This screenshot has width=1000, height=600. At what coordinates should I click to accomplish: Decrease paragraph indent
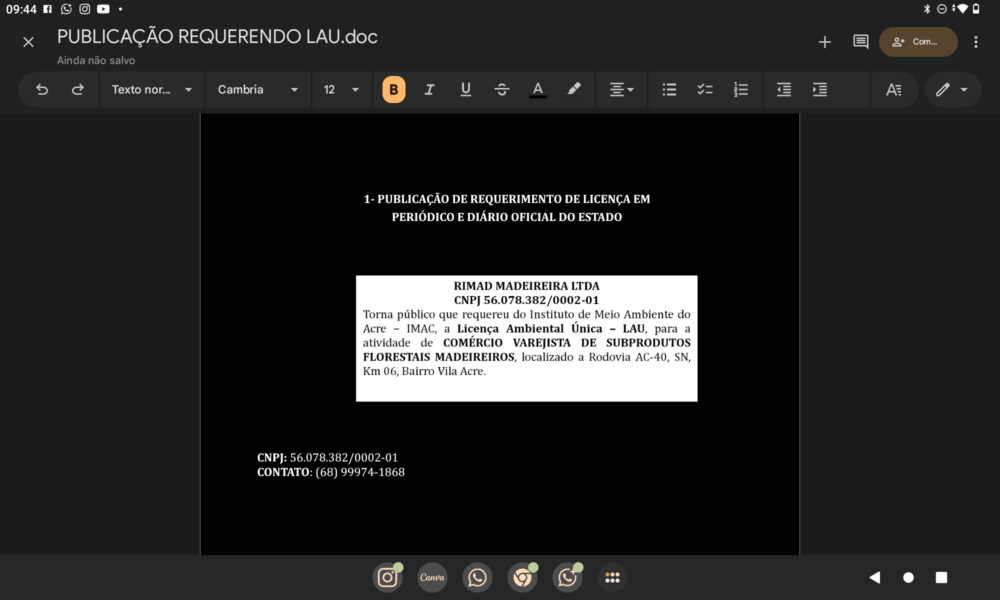[x=784, y=90]
